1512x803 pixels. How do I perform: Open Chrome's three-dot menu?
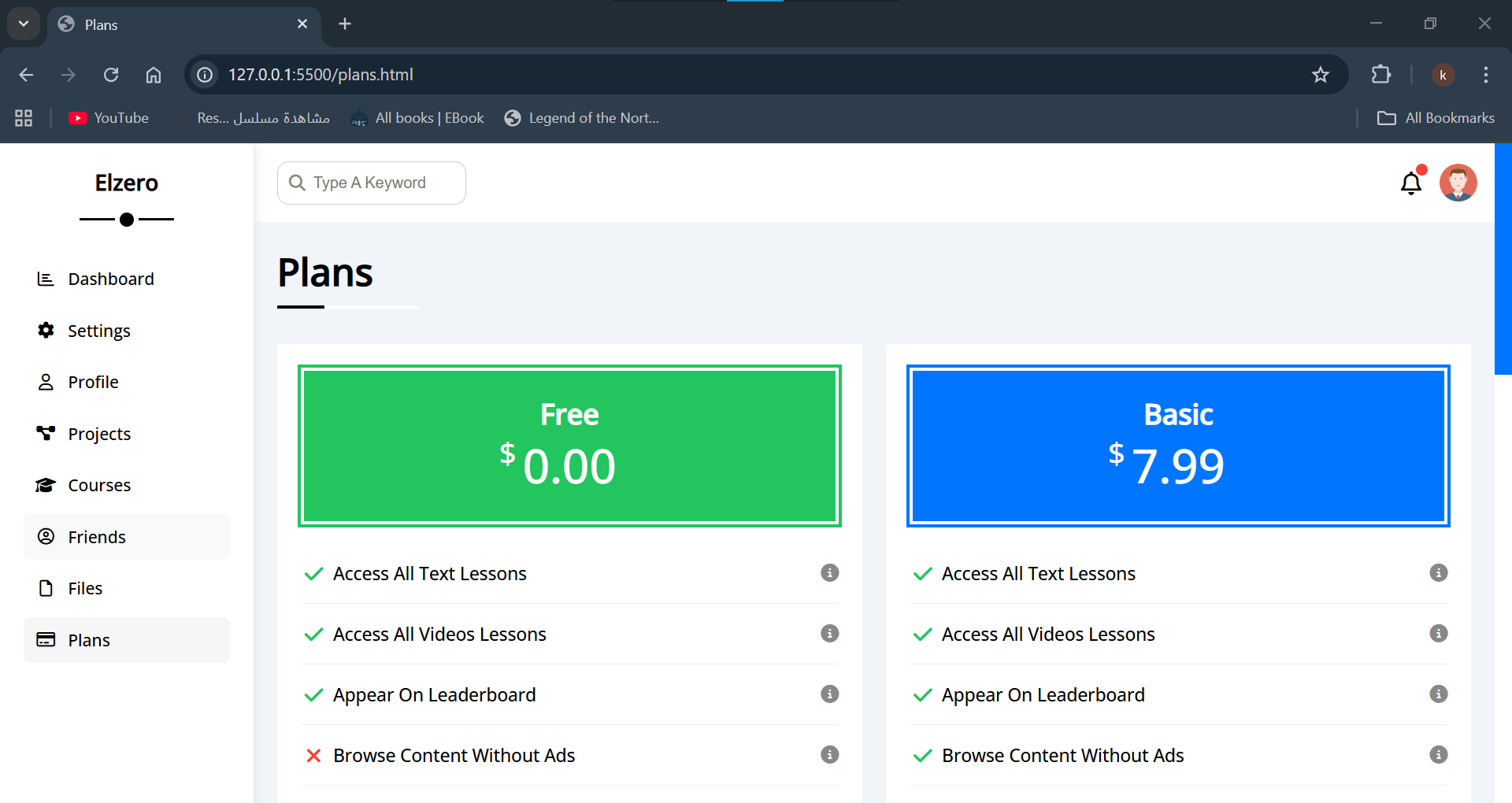1486,75
